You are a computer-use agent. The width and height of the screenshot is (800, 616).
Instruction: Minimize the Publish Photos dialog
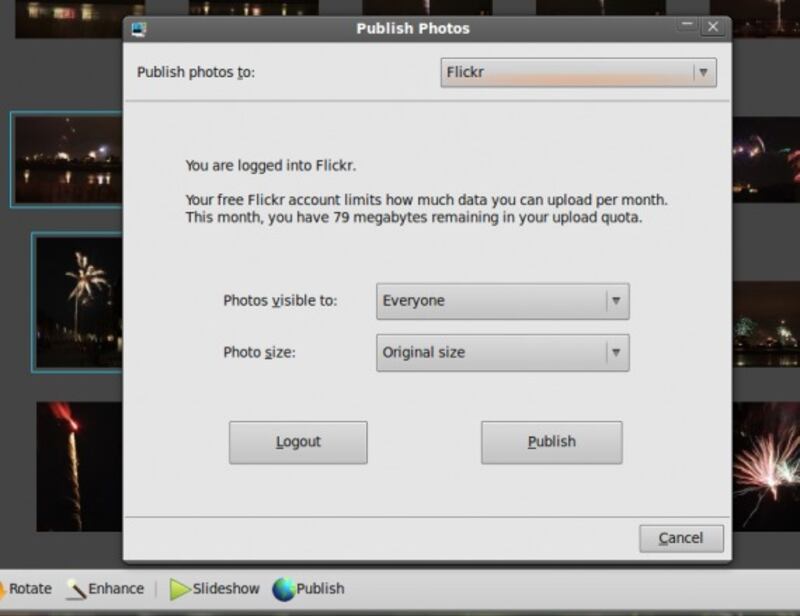tap(687, 27)
